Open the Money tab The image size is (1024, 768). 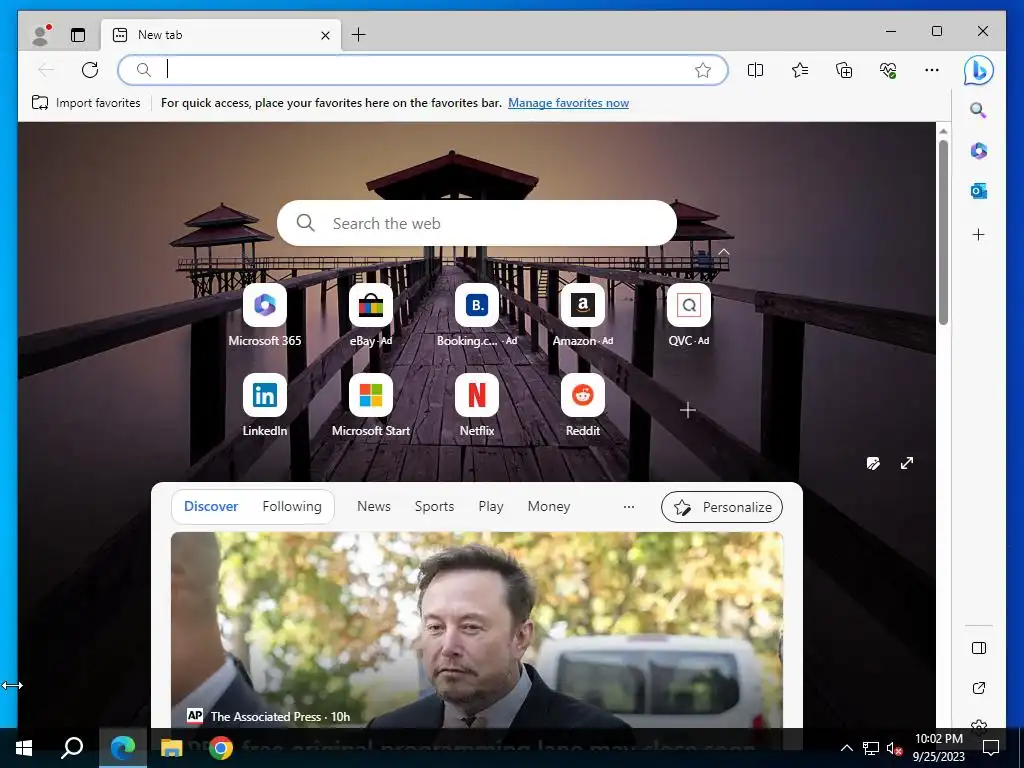tap(549, 506)
